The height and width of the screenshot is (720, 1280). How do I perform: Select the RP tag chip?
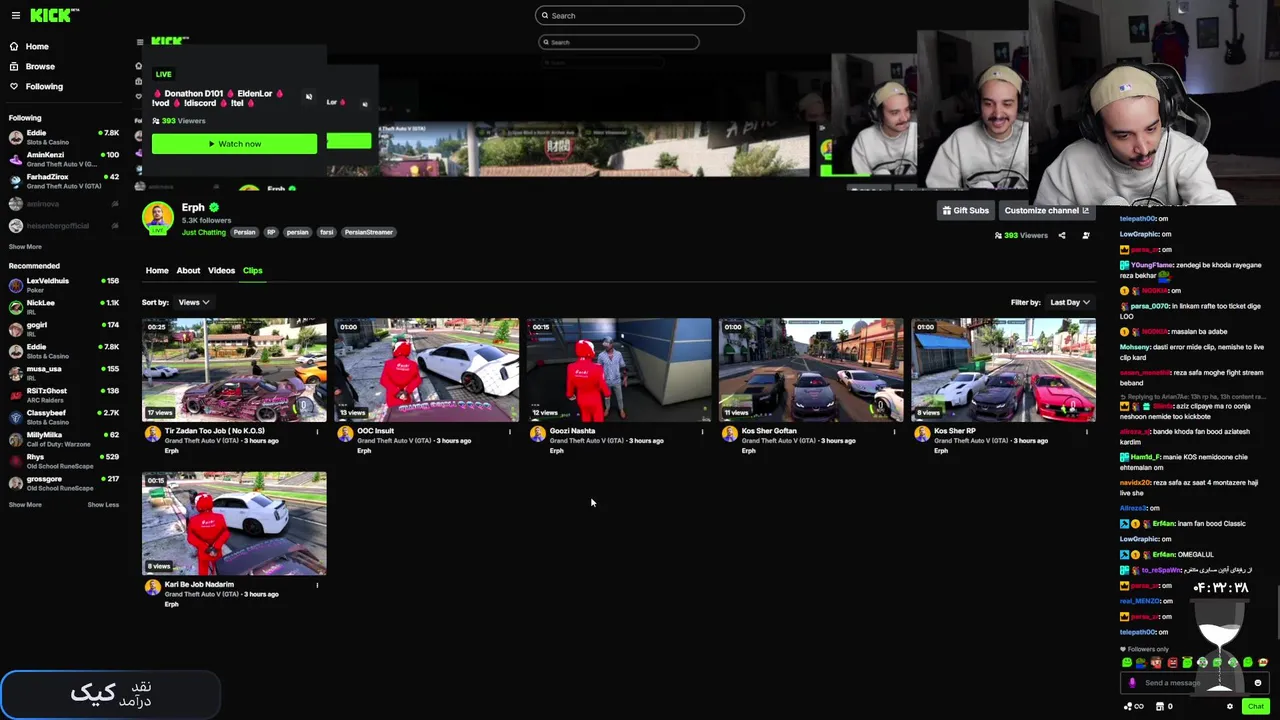click(270, 232)
